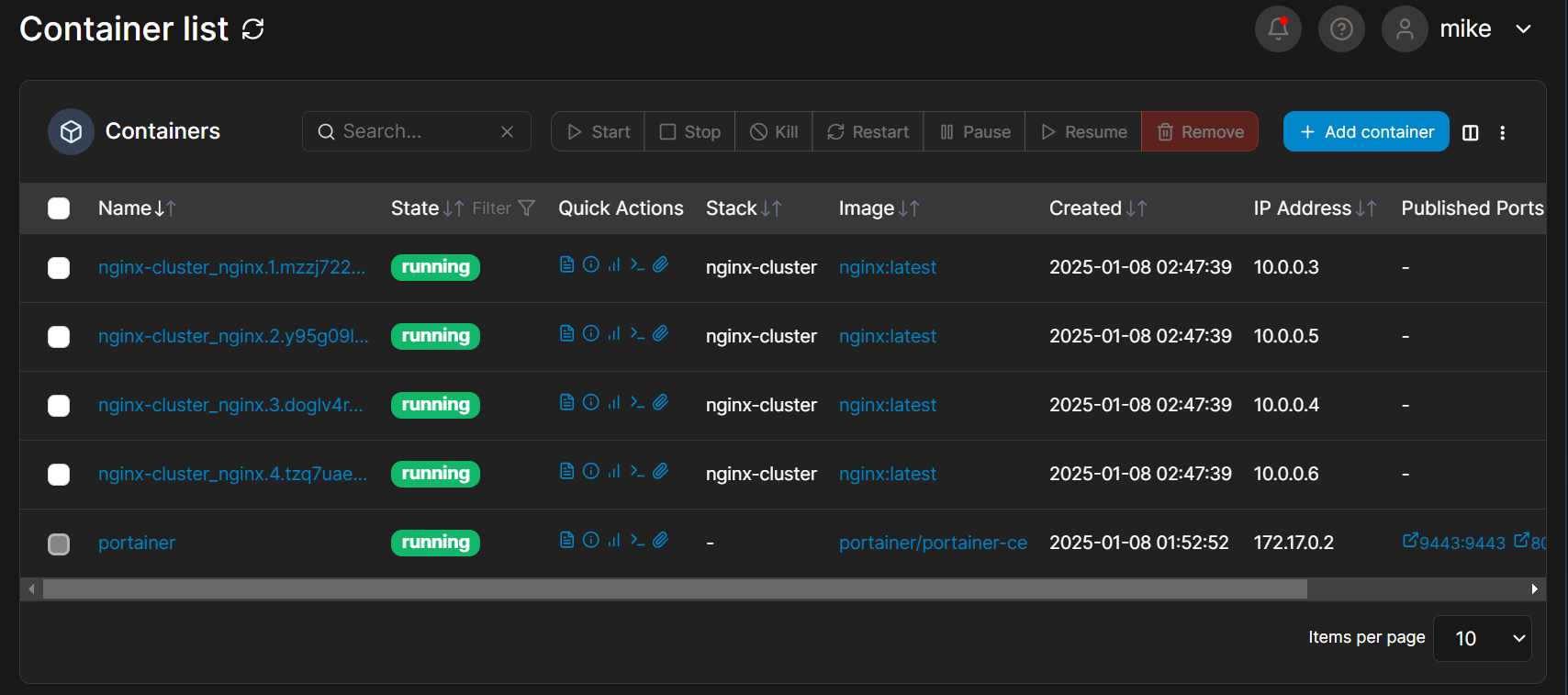Select checkbox for nginx-cluster_nginx.1 row
The height and width of the screenshot is (695, 1568).
[x=59, y=268]
